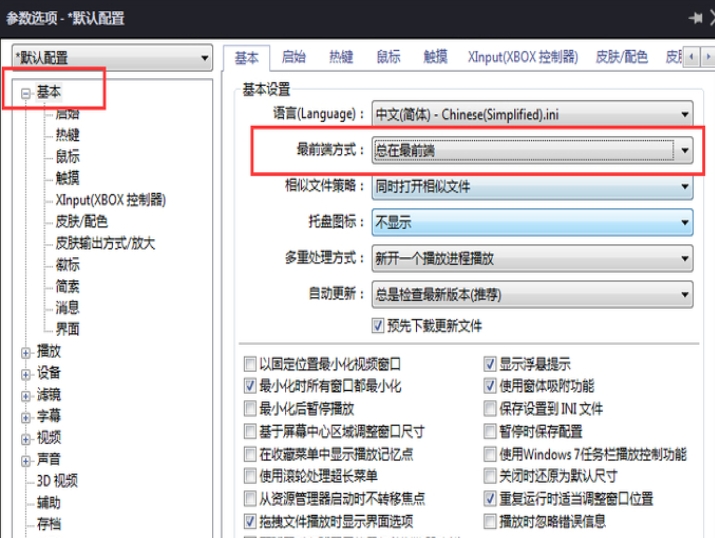715x538 pixels.
Task: Expand the 播放 tree node
Action: point(26,353)
